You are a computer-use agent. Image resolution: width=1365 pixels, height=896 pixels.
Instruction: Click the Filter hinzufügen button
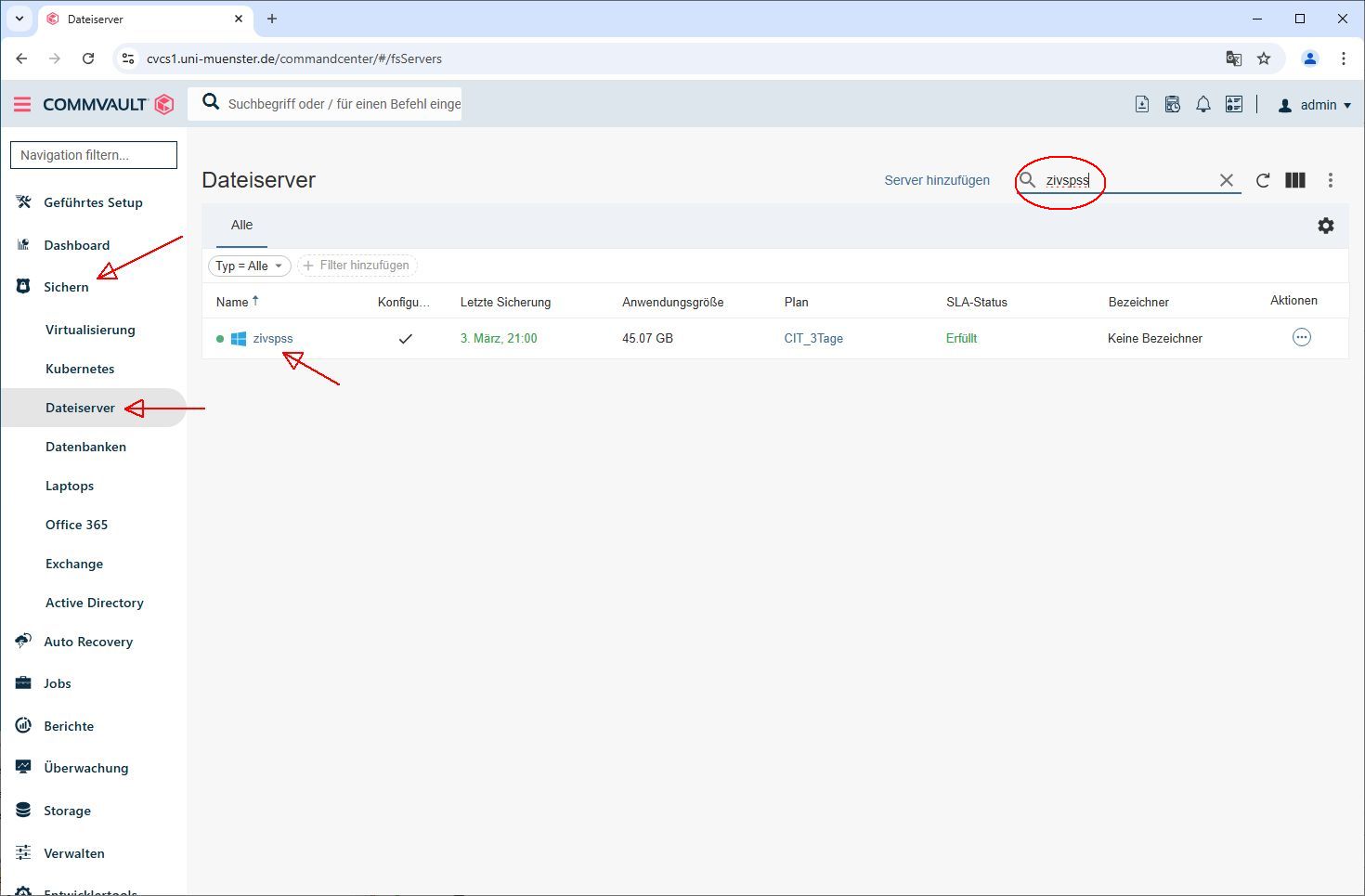357,266
